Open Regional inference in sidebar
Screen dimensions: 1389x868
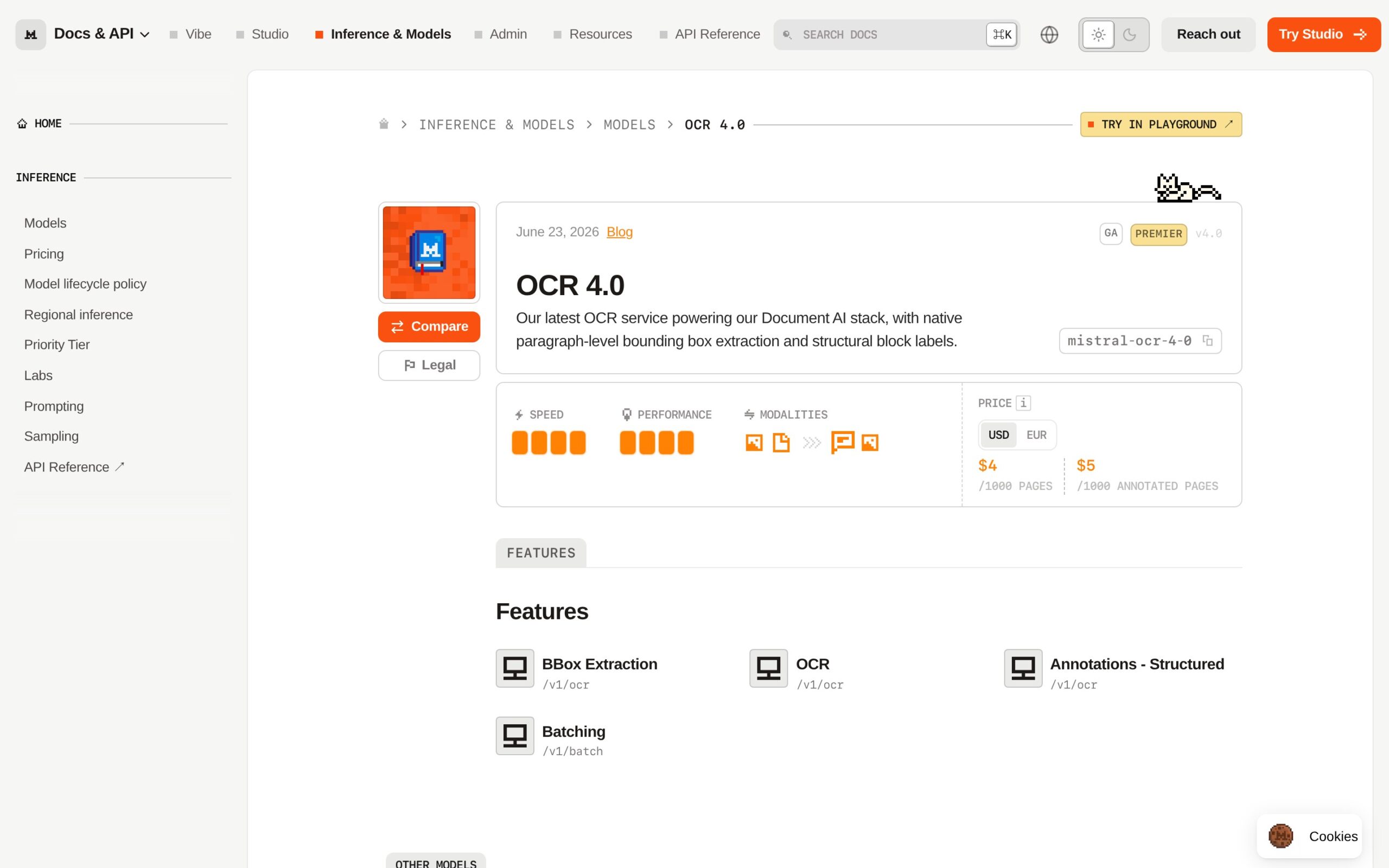pyautogui.click(x=78, y=315)
